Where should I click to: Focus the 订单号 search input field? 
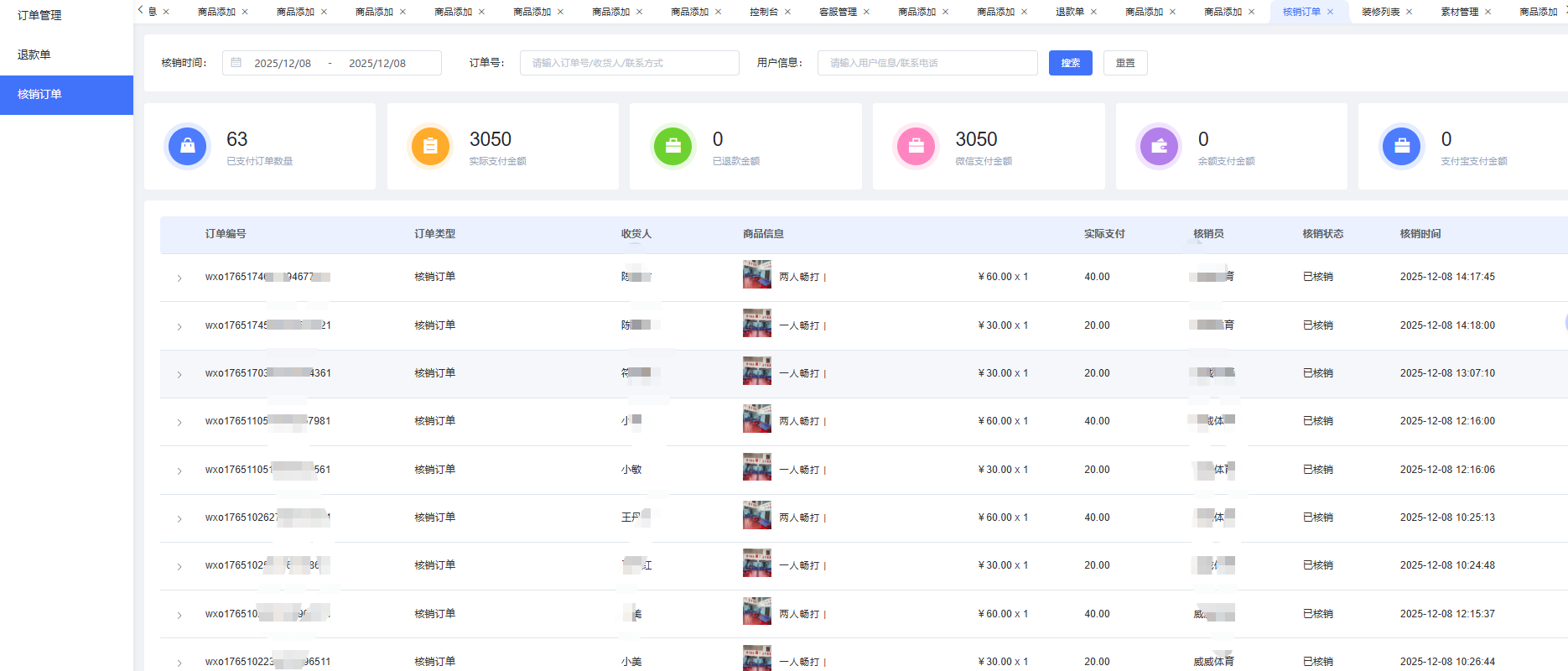[x=629, y=63]
